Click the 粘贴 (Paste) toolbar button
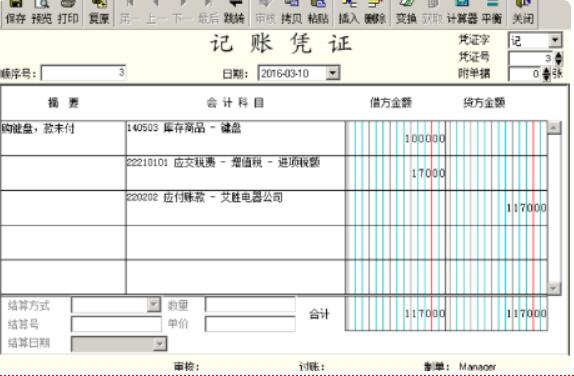 (318, 12)
